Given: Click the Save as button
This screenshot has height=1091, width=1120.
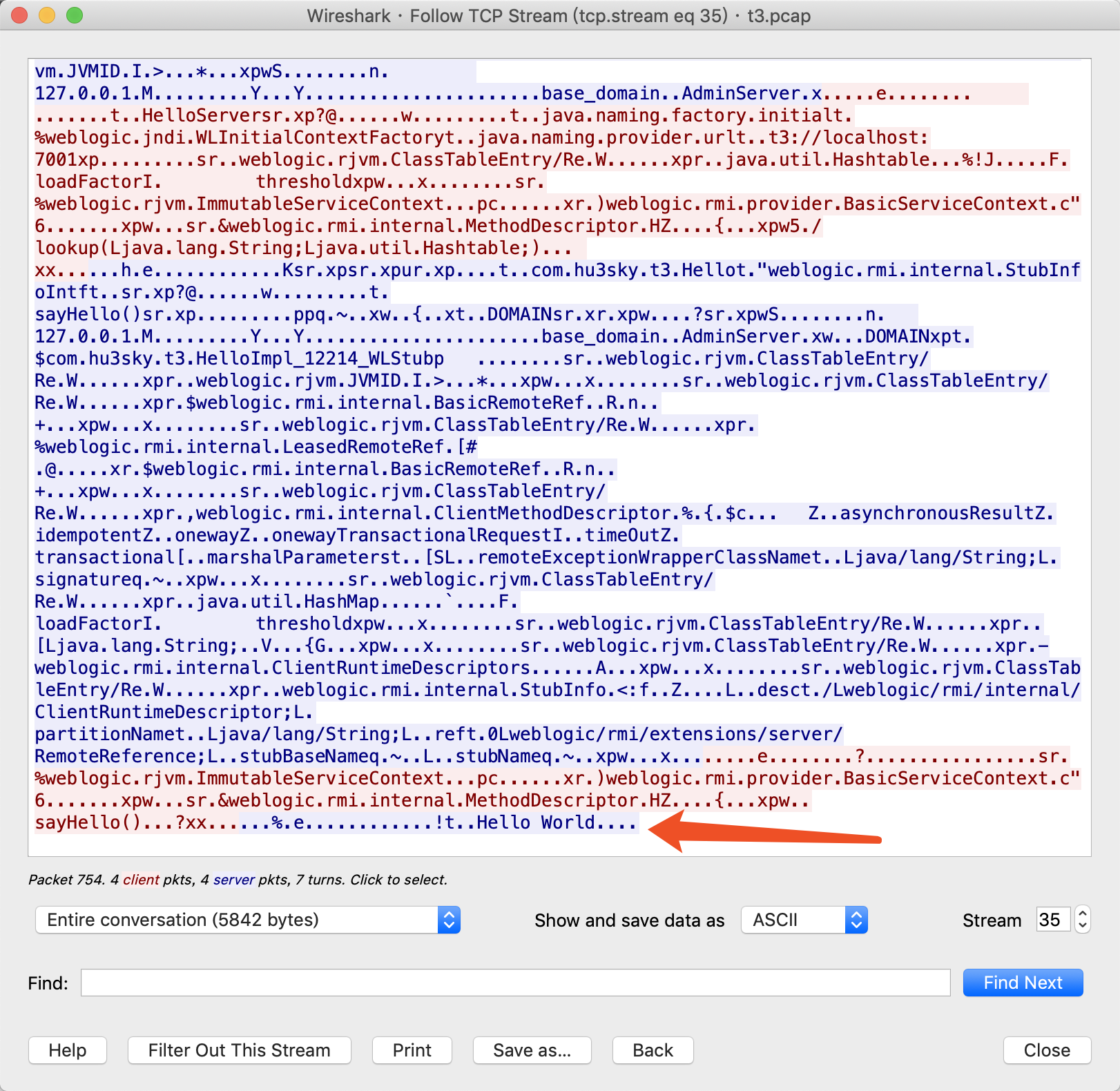Looking at the screenshot, I should coord(532,1050).
